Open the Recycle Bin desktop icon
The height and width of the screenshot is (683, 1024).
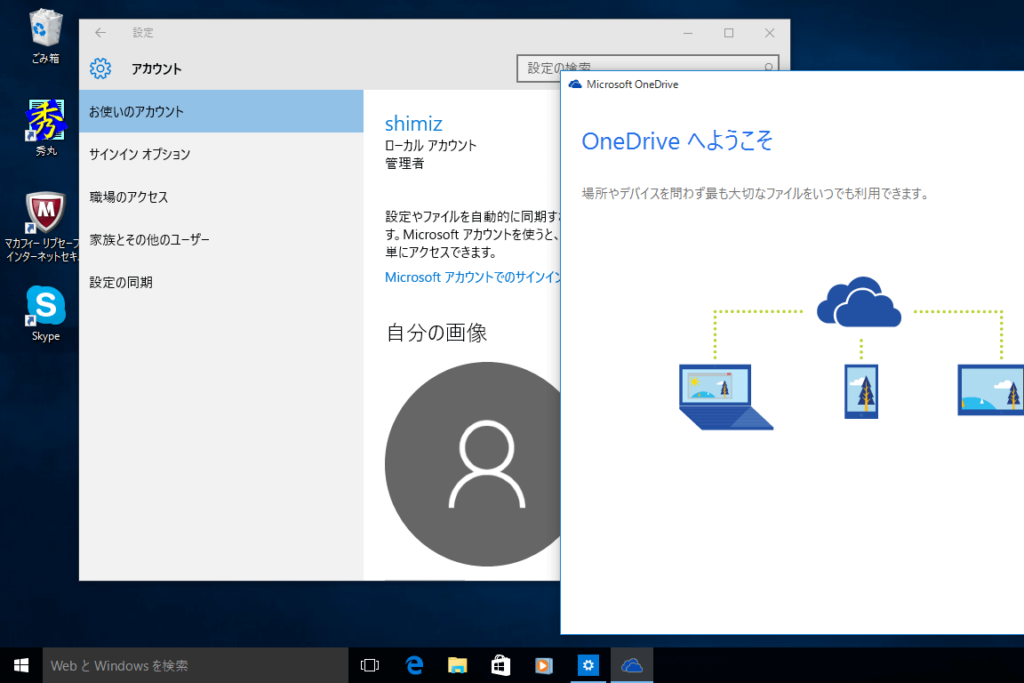click(x=46, y=36)
